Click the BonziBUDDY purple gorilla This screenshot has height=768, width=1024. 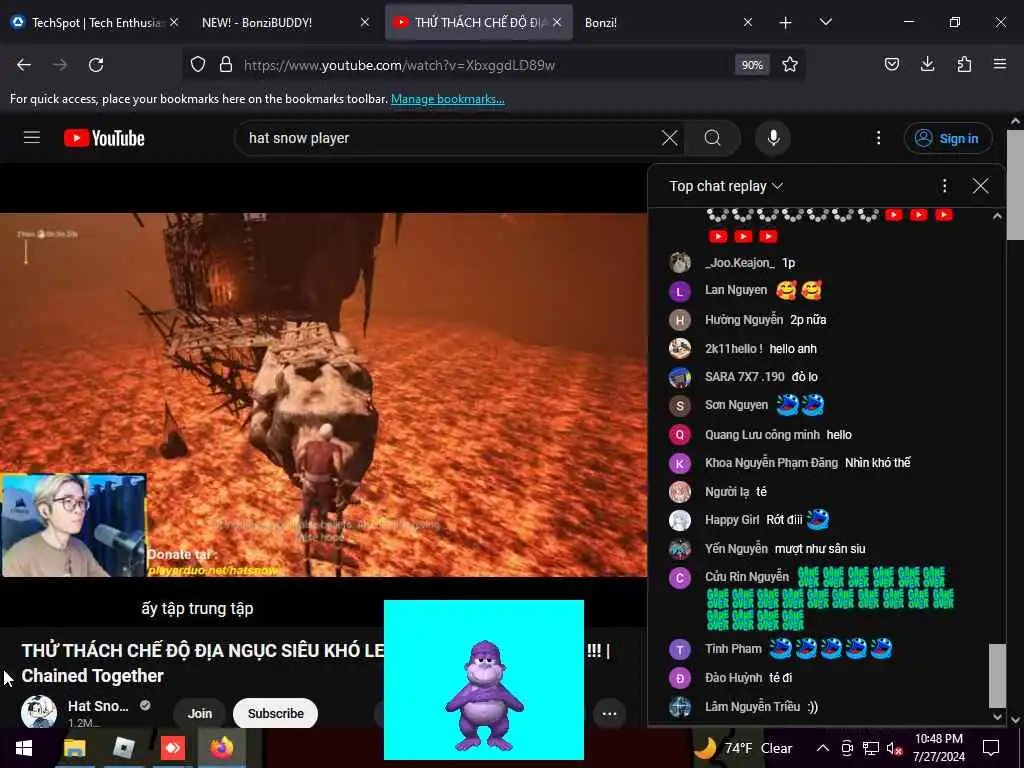click(484, 695)
